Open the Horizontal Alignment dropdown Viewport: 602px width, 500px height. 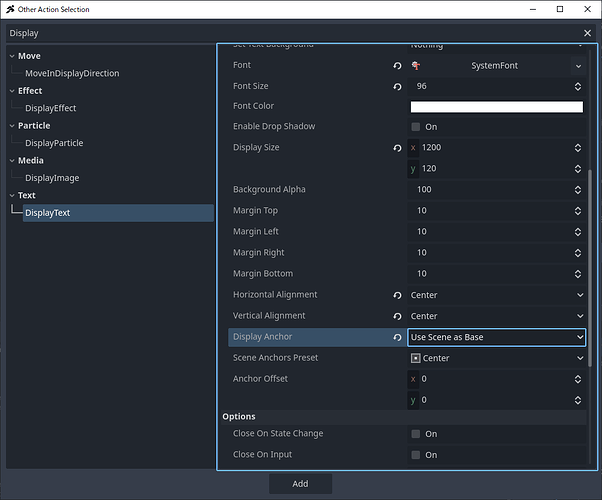click(x=496, y=295)
